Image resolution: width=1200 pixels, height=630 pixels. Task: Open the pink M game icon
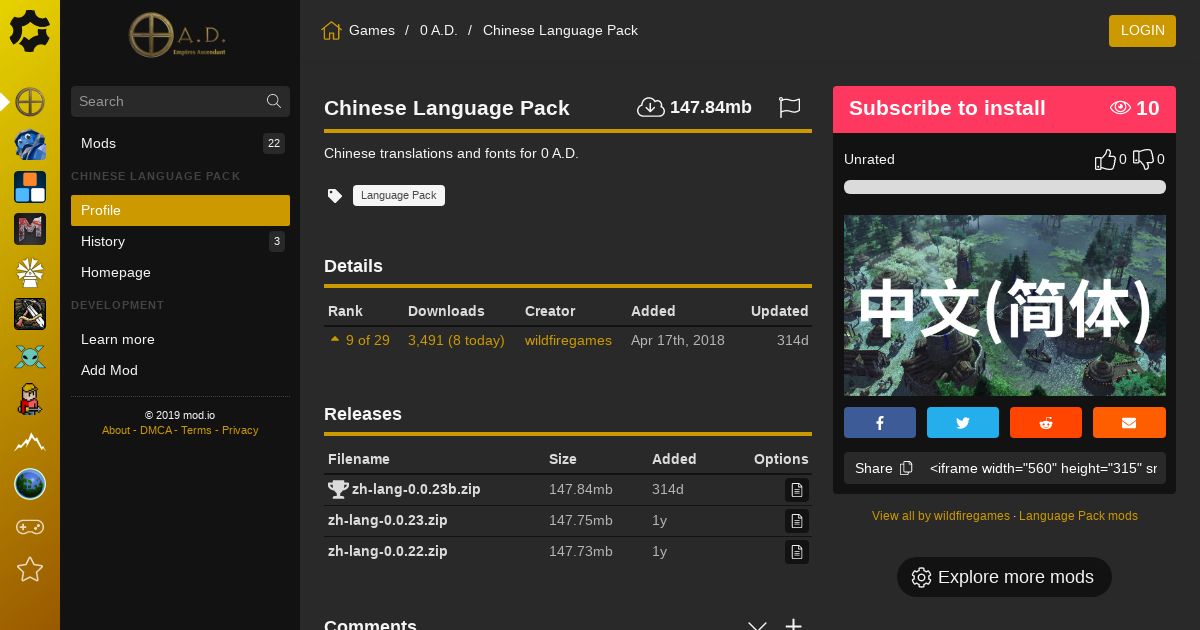[30, 229]
